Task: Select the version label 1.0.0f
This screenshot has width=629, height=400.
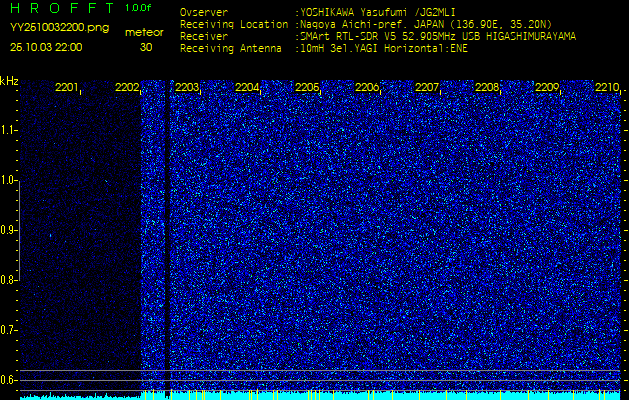Action: (138, 8)
